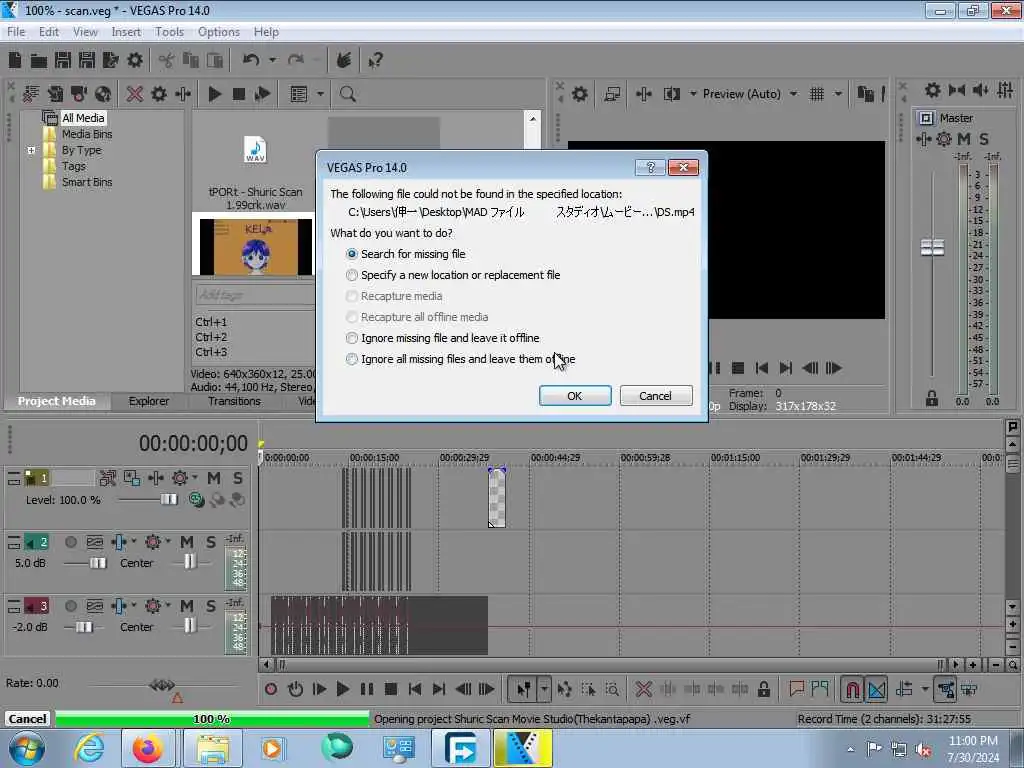The width and height of the screenshot is (1024, 768).
Task: Open the Views dropdown in Project Media
Action: pyautogui.click(x=320, y=94)
